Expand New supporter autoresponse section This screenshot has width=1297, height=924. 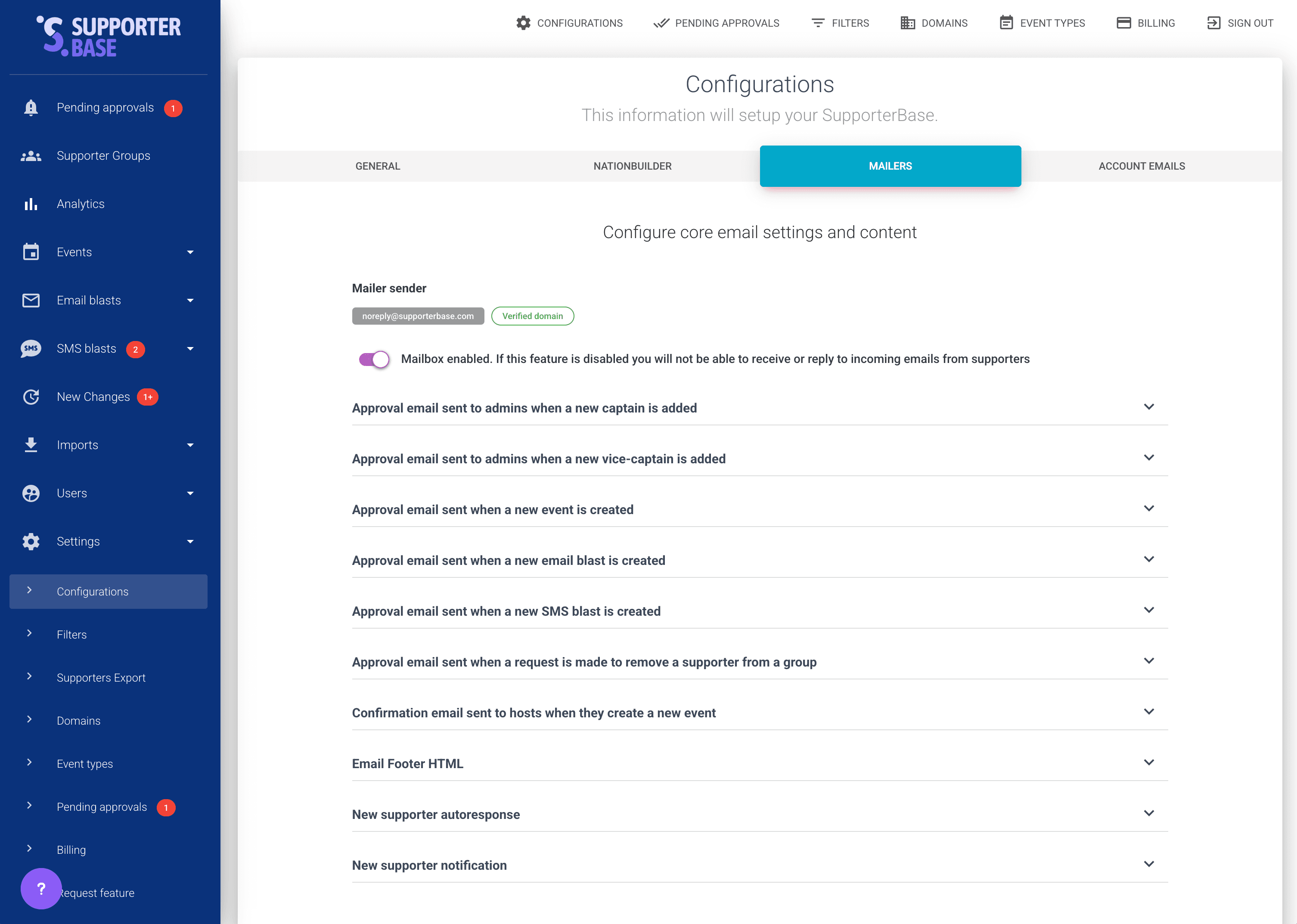pyautogui.click(x=1148, y=813)
